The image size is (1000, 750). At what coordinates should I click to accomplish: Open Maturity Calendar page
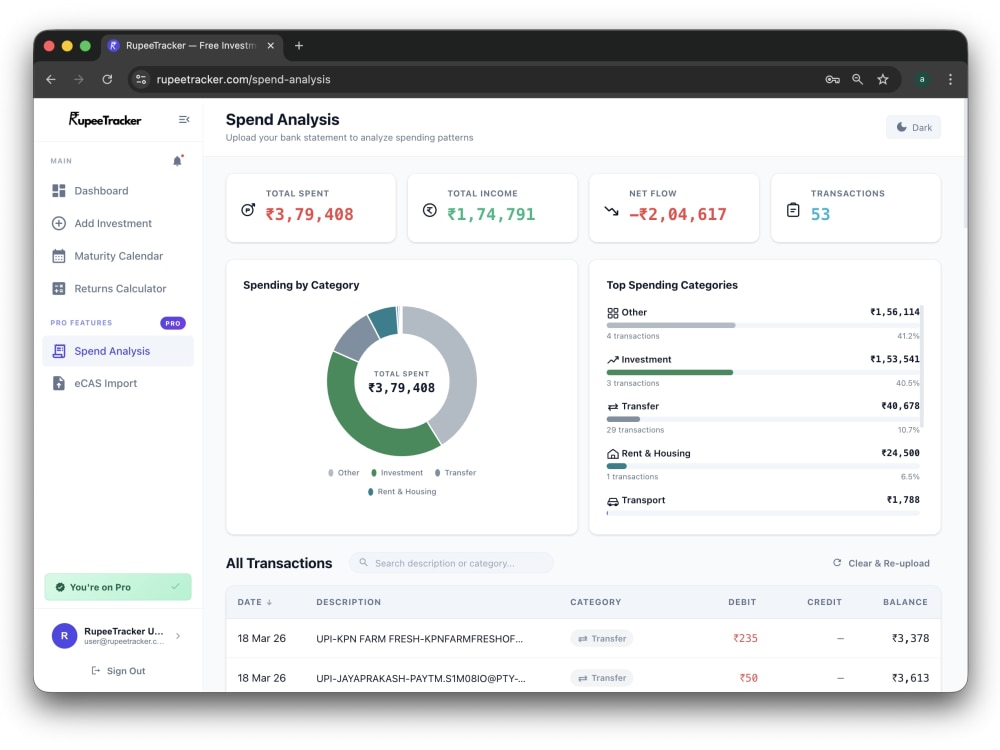click(118, 256)
